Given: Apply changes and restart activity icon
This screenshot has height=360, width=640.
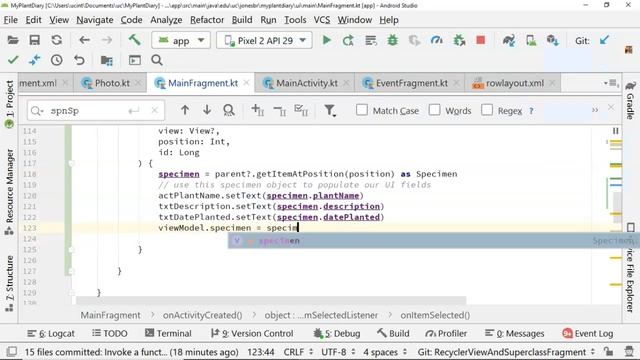Looking at the screenshot, I should pyautogui.click(x=348, y=40).
